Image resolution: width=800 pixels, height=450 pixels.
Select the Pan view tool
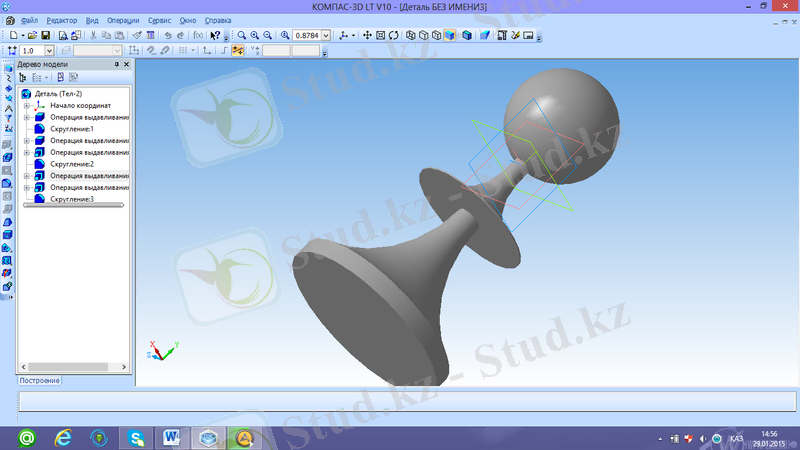coord(366,35)
